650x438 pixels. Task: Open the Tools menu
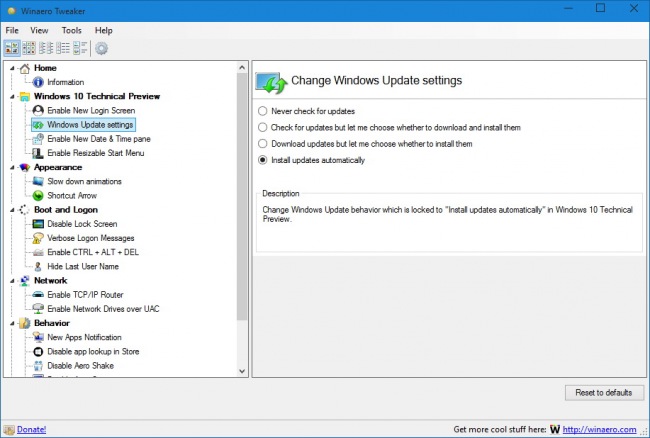pyautogui.click(x=72, y=30)
